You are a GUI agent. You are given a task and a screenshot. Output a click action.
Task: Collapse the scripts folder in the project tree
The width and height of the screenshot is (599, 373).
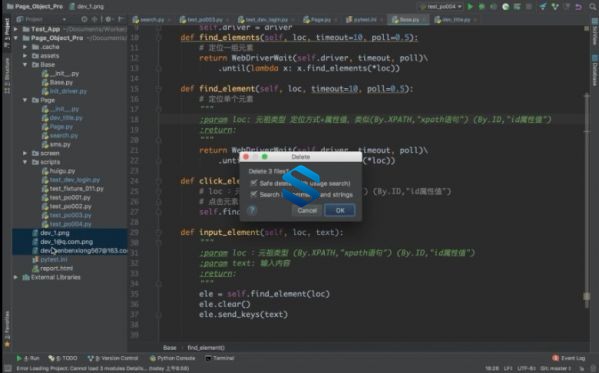pyautogui.click(x=25, y=162)
